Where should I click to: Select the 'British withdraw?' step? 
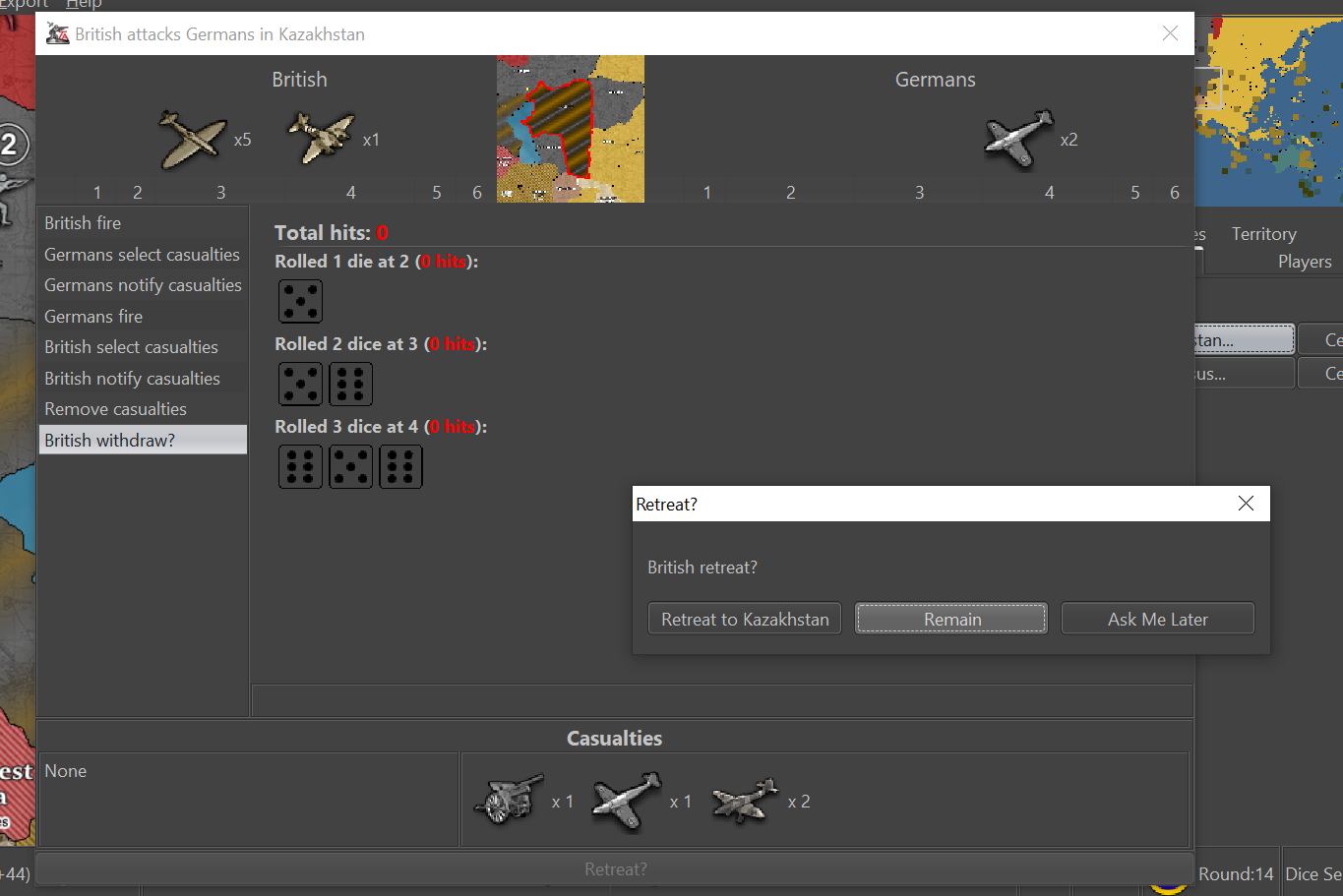pos(143,440)
